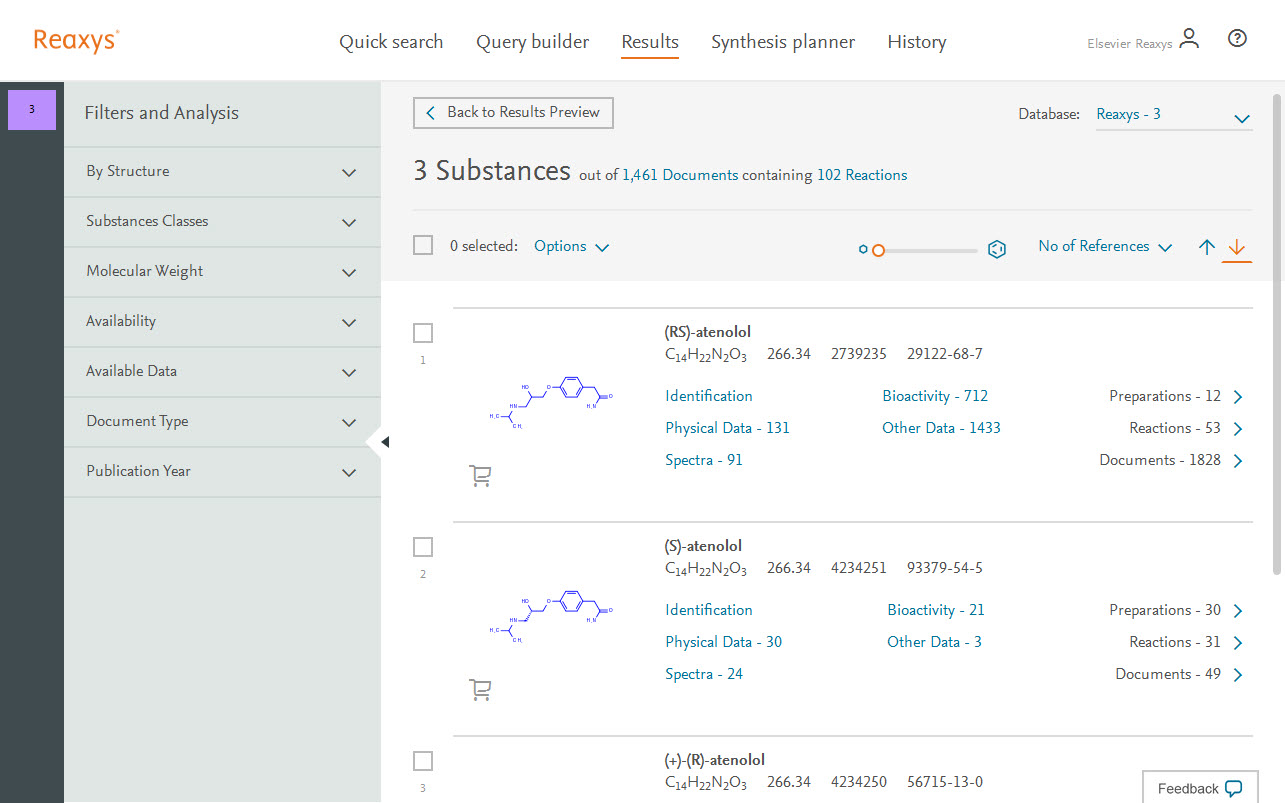Sort results in descending order arrow
Screen dimensions: 1285x803
click(x=1237, y=247)
